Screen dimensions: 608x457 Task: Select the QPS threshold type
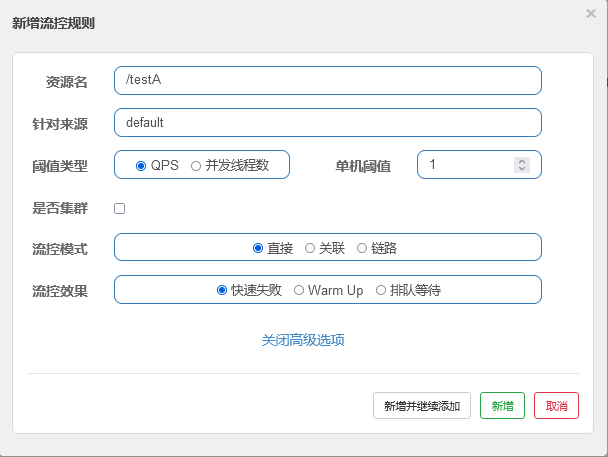[x=142, y=165]
